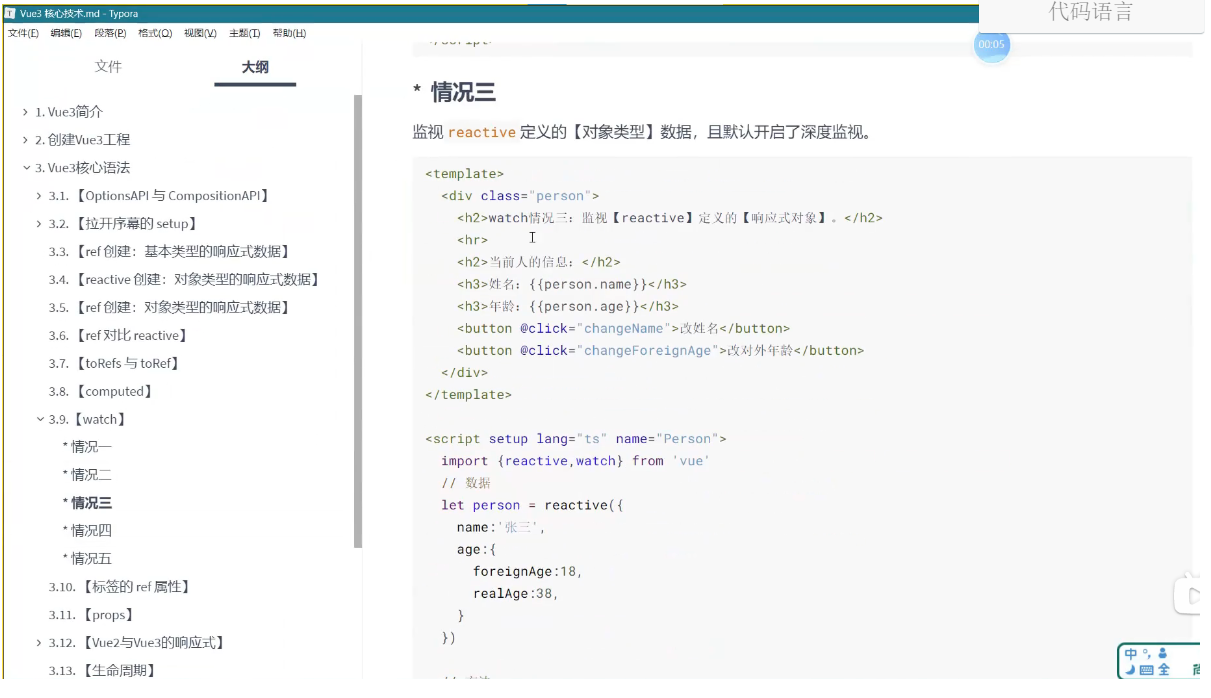Click the inline code word reactive
This screenshot has width=1211, height=698.
tap(482, 132)
